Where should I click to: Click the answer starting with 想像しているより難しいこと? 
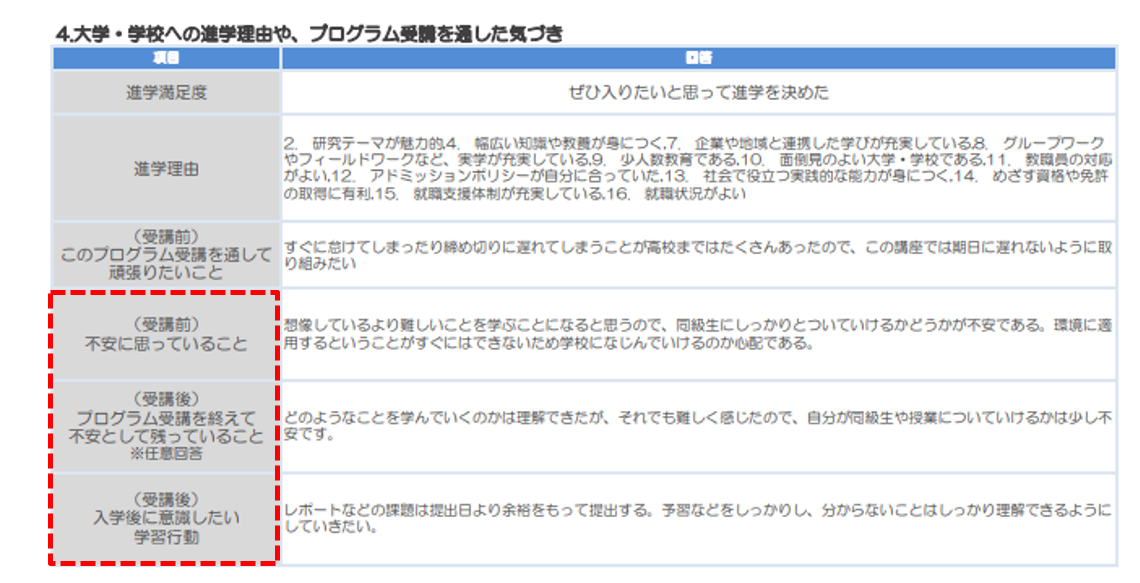point(698,335)
